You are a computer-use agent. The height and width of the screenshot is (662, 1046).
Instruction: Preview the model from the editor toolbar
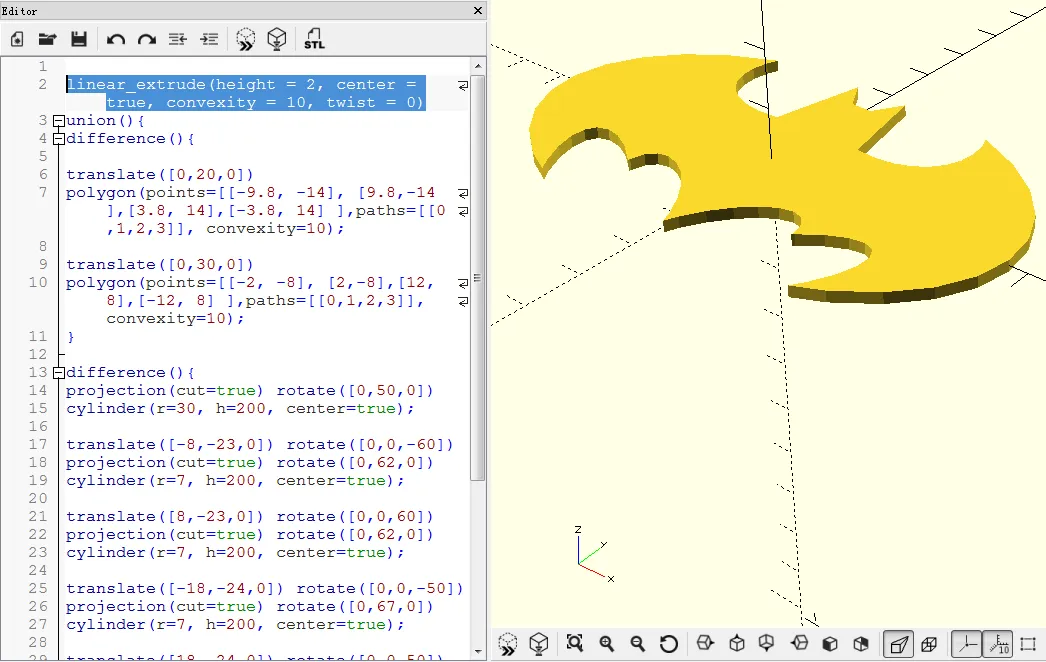coord(245,39)
